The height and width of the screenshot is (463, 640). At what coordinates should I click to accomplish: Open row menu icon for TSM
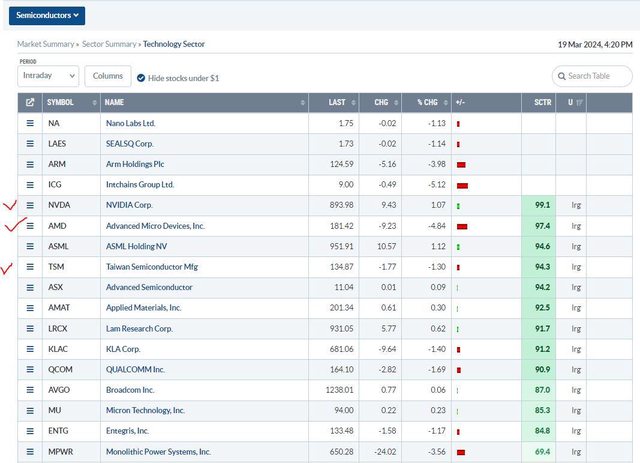[30, 267]
